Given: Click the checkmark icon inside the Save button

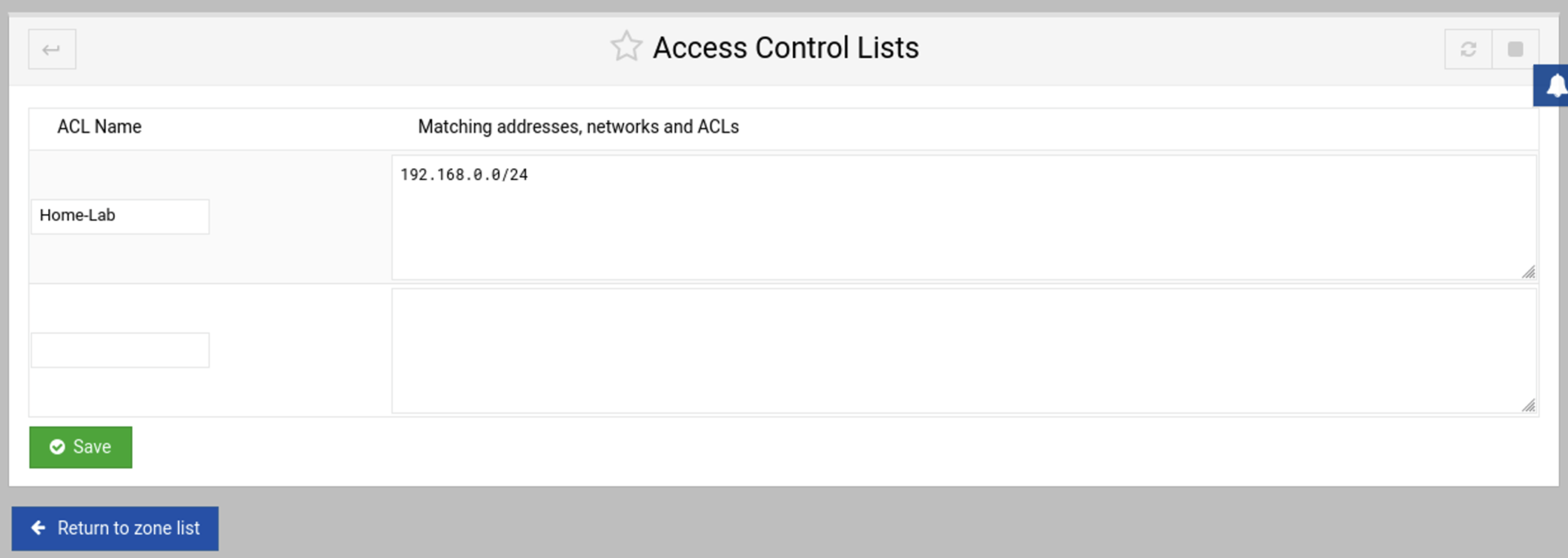Looking at the screenshot, I should click(57, 447).
